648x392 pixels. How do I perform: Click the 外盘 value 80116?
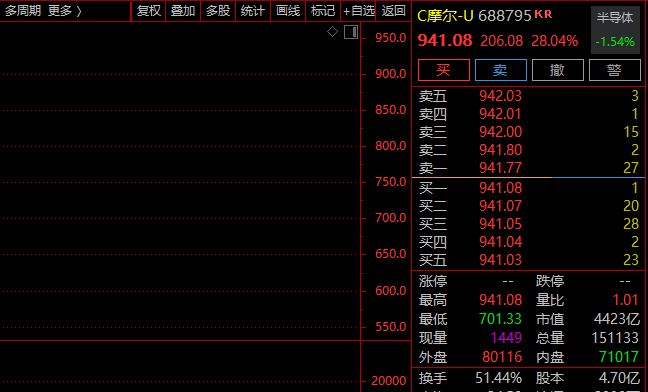502,357
